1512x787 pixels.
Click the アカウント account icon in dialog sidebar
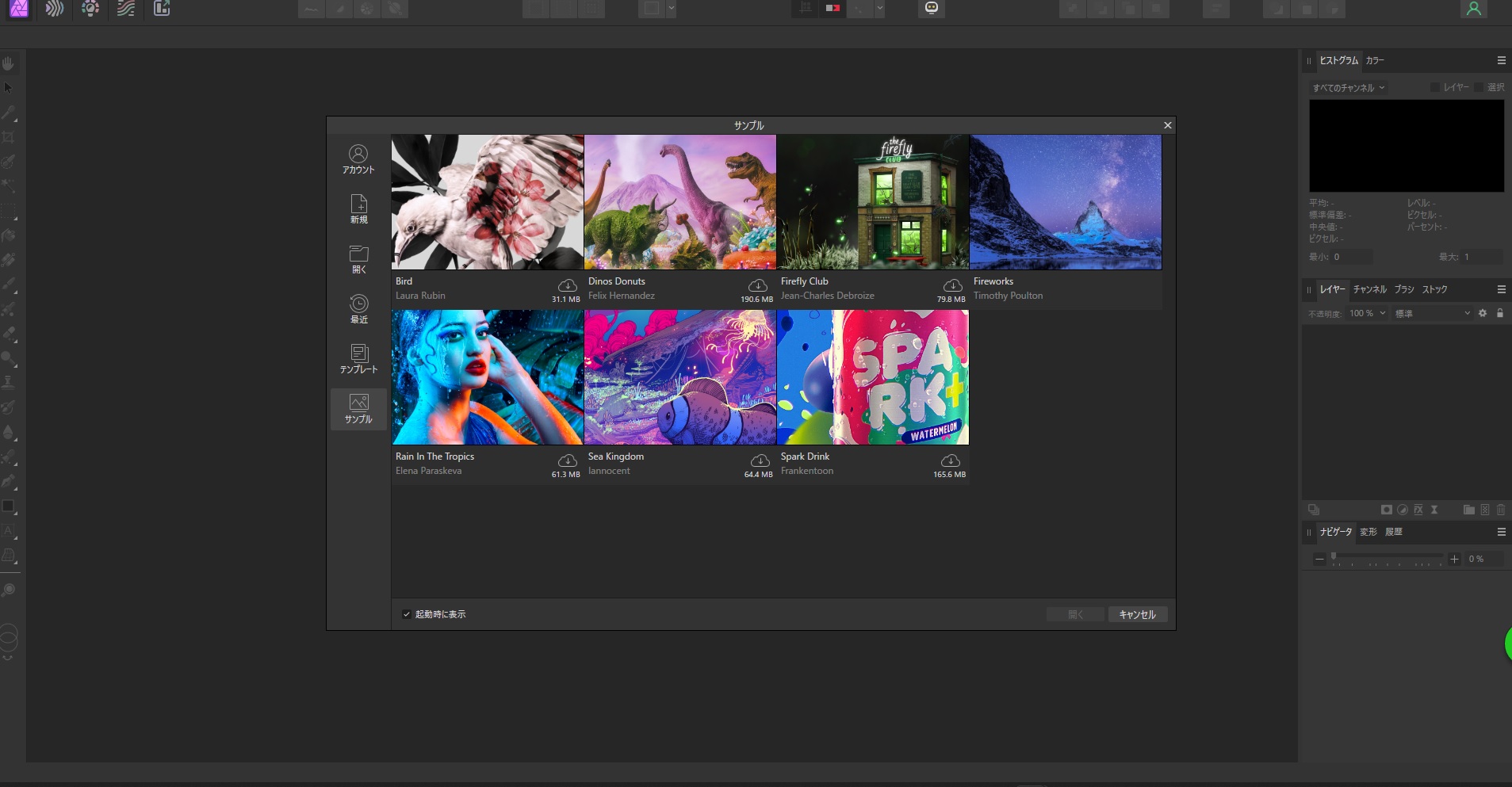(358, 159)
